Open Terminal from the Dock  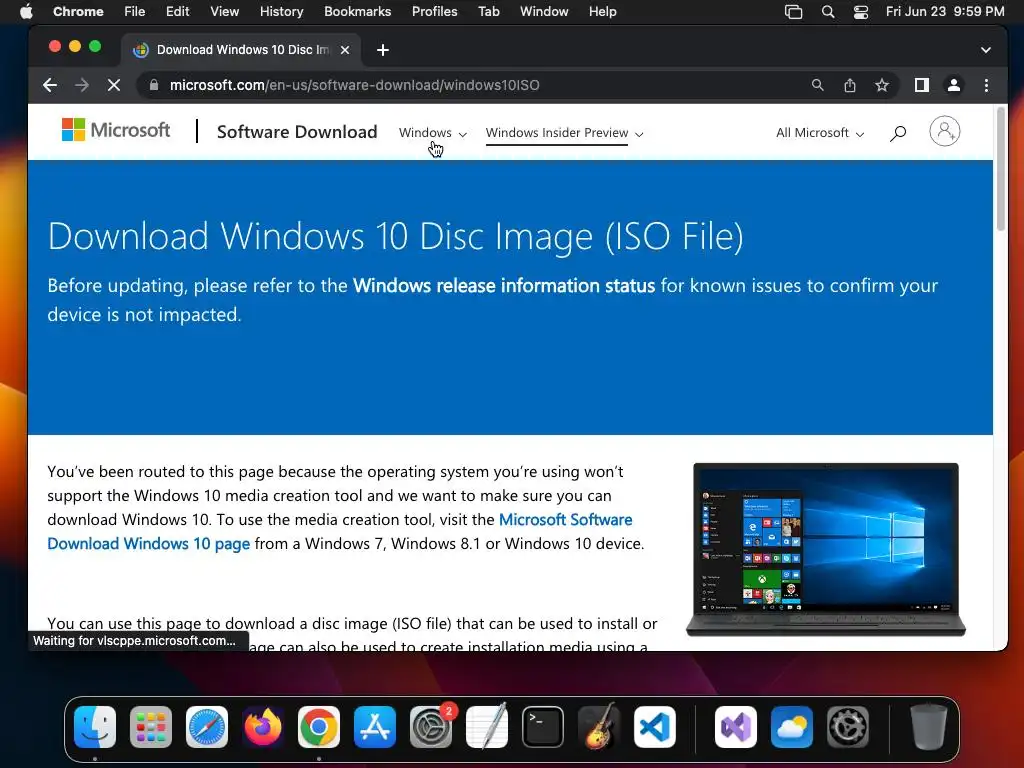tap(543, 727)
